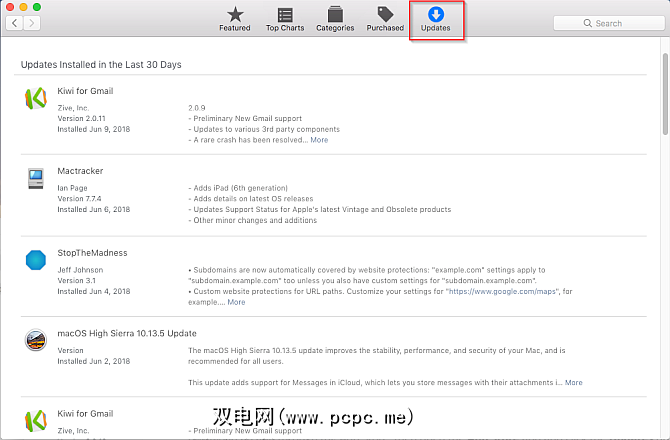Go forward with the right arrow
The image size is (670, 440).
32,23
